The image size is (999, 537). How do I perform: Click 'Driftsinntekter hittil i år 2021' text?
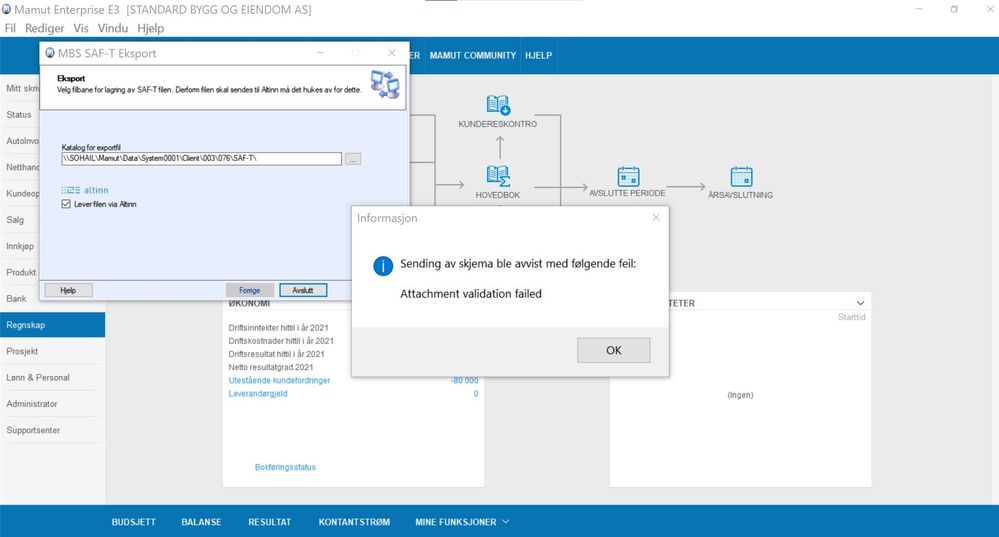coord(278,327)
